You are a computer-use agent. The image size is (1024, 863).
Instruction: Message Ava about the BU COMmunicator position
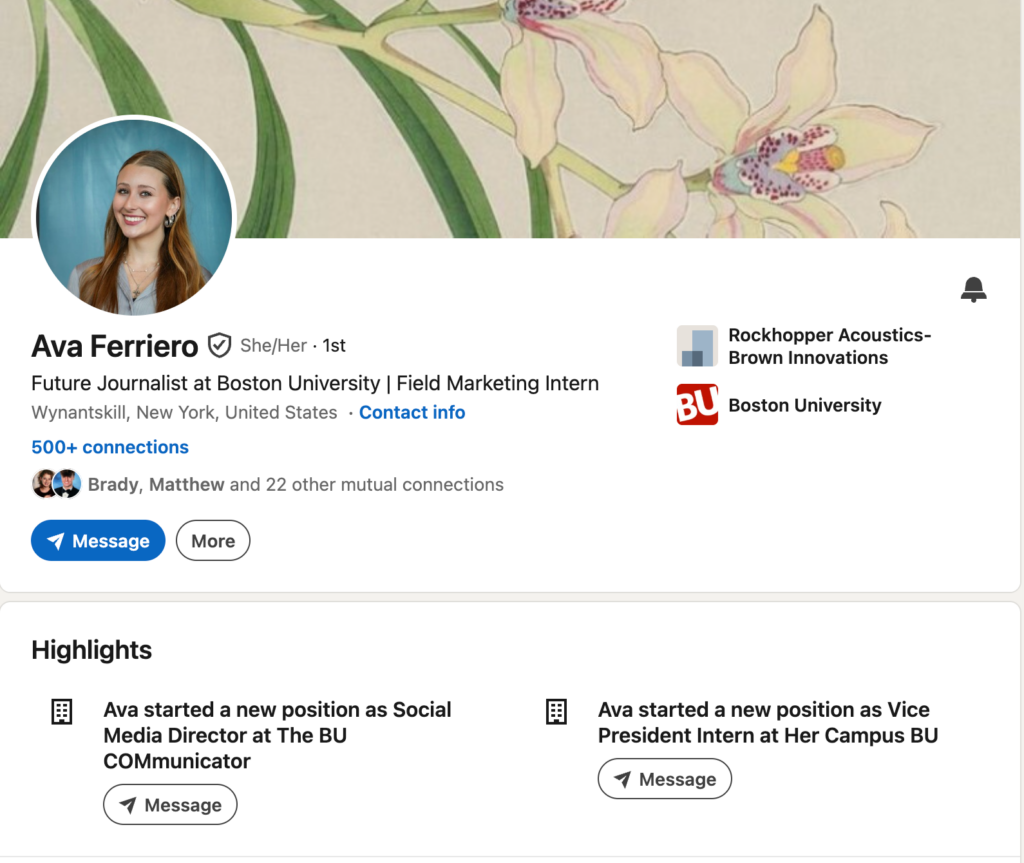point(170,805)
